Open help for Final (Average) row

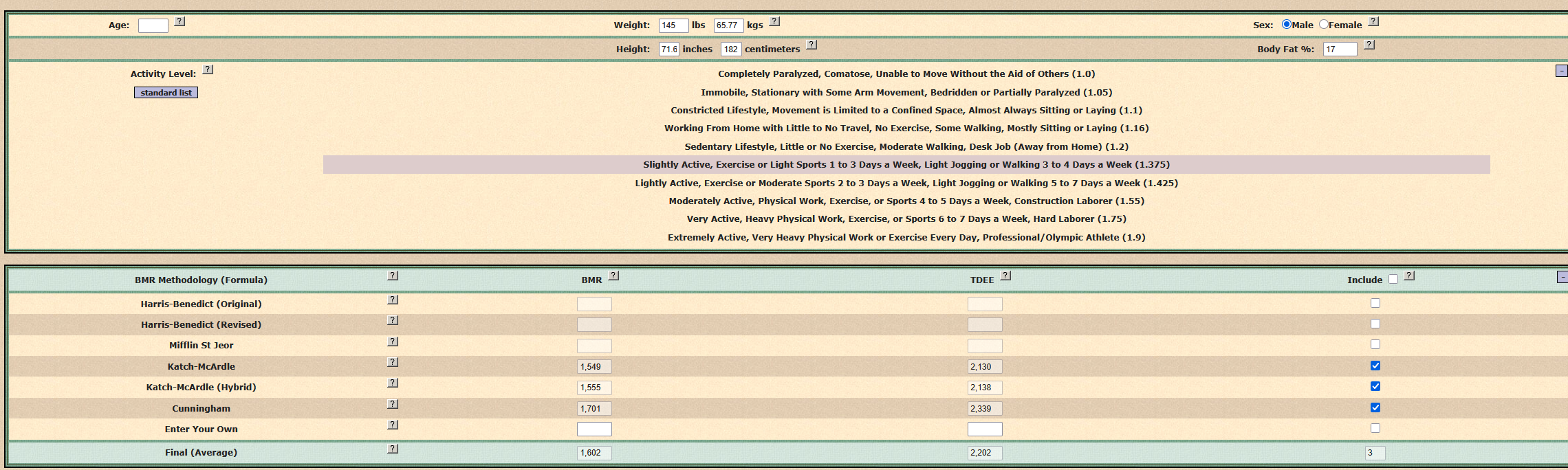click(x=393, y=449)
